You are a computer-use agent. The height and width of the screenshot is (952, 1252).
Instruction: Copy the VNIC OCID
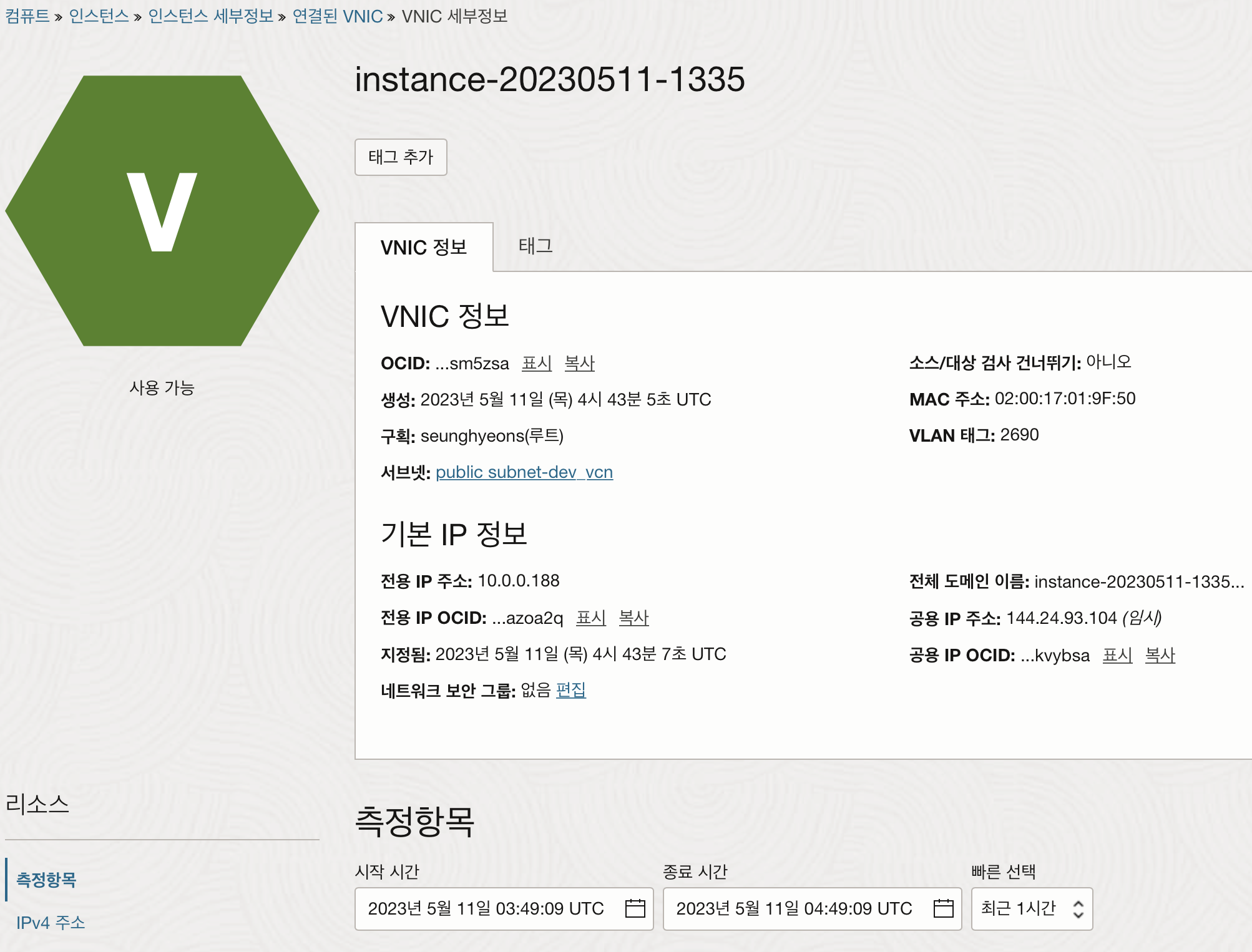579,363
